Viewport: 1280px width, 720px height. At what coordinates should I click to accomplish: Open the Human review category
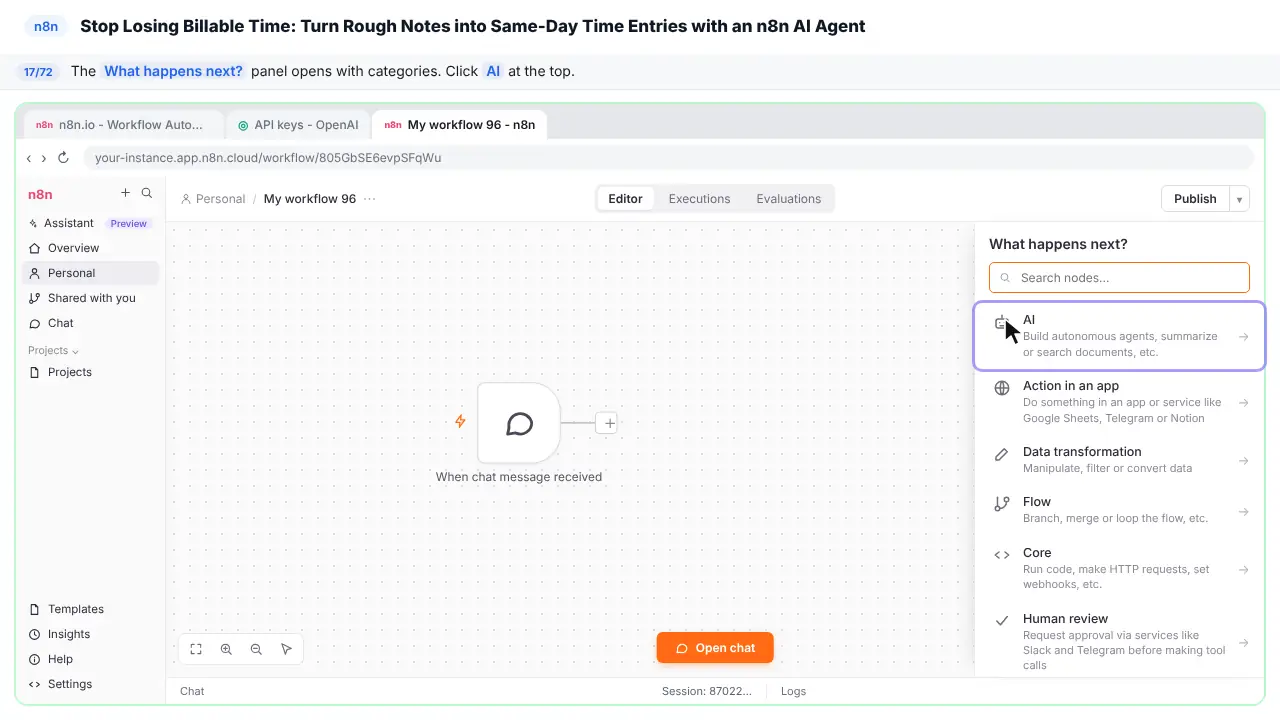(x=1119, y=641)
